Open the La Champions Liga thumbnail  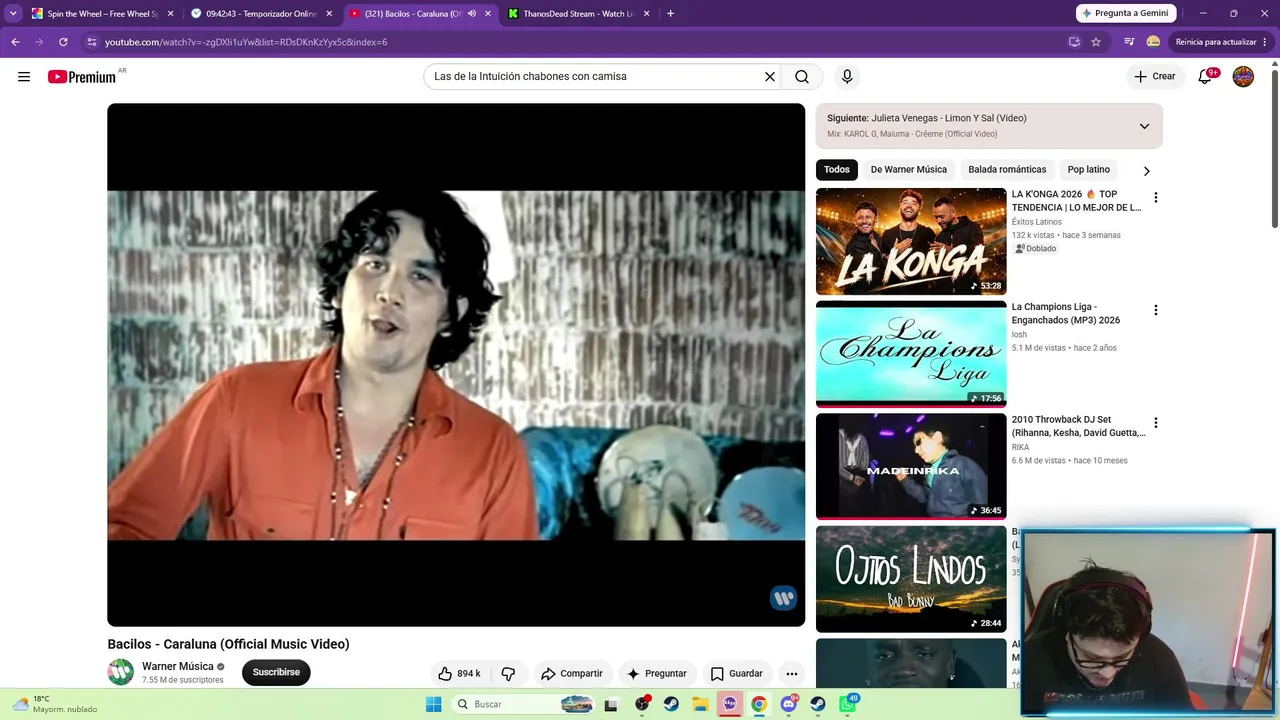pyautogui.click(x=911, y=354)
